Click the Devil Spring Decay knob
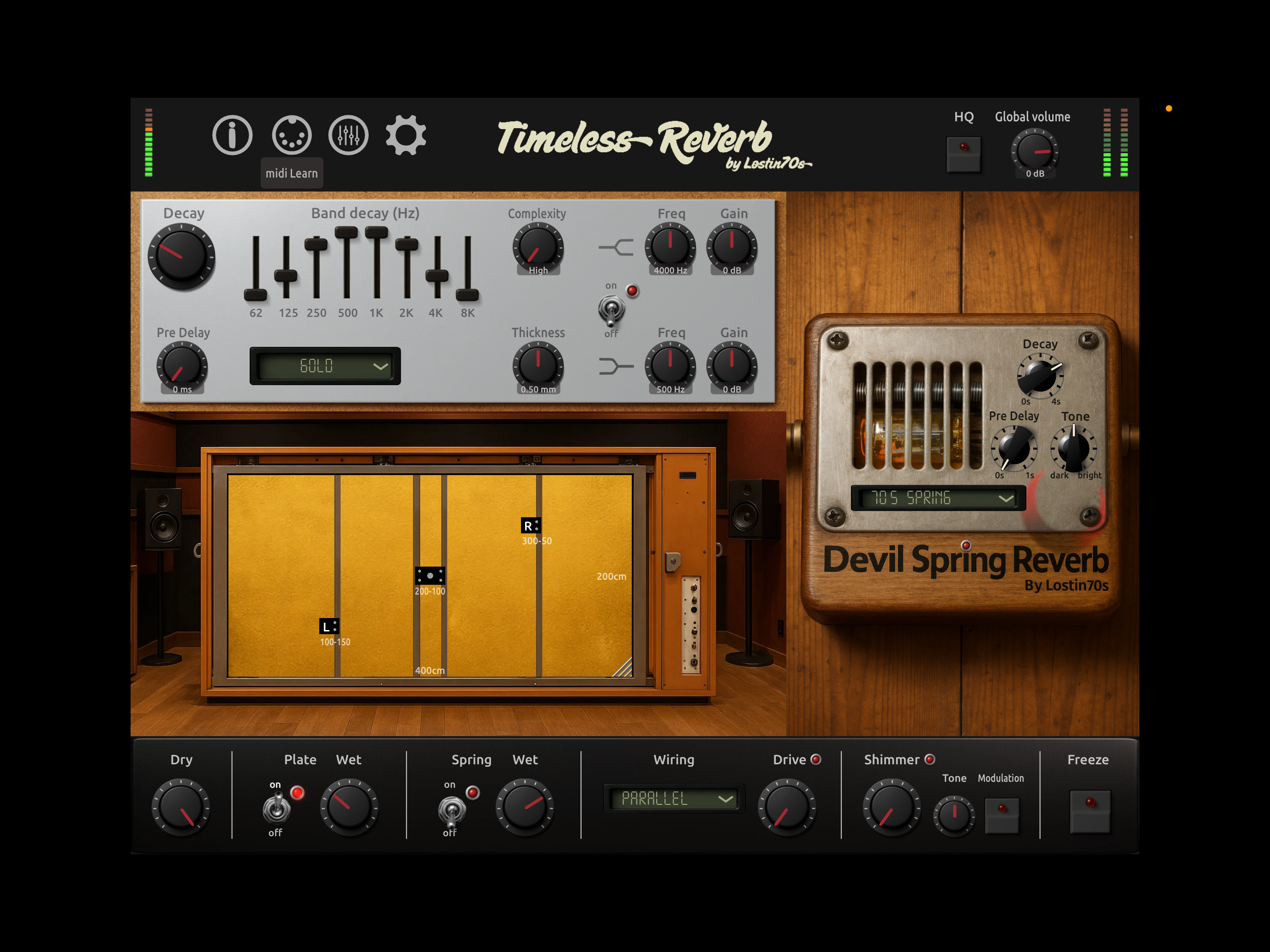 click(1040, 376)
